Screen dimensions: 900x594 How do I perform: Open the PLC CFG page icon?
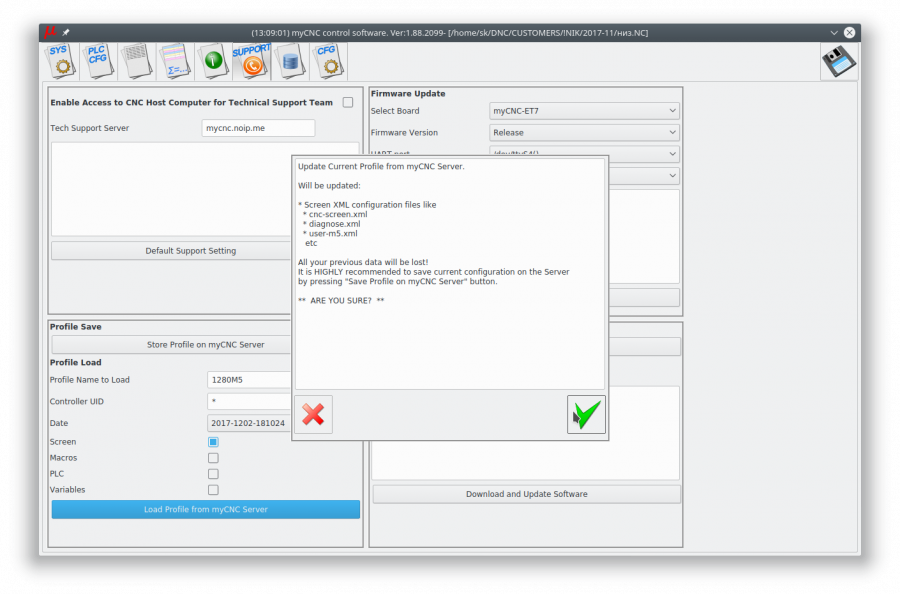tap(98, 60)
